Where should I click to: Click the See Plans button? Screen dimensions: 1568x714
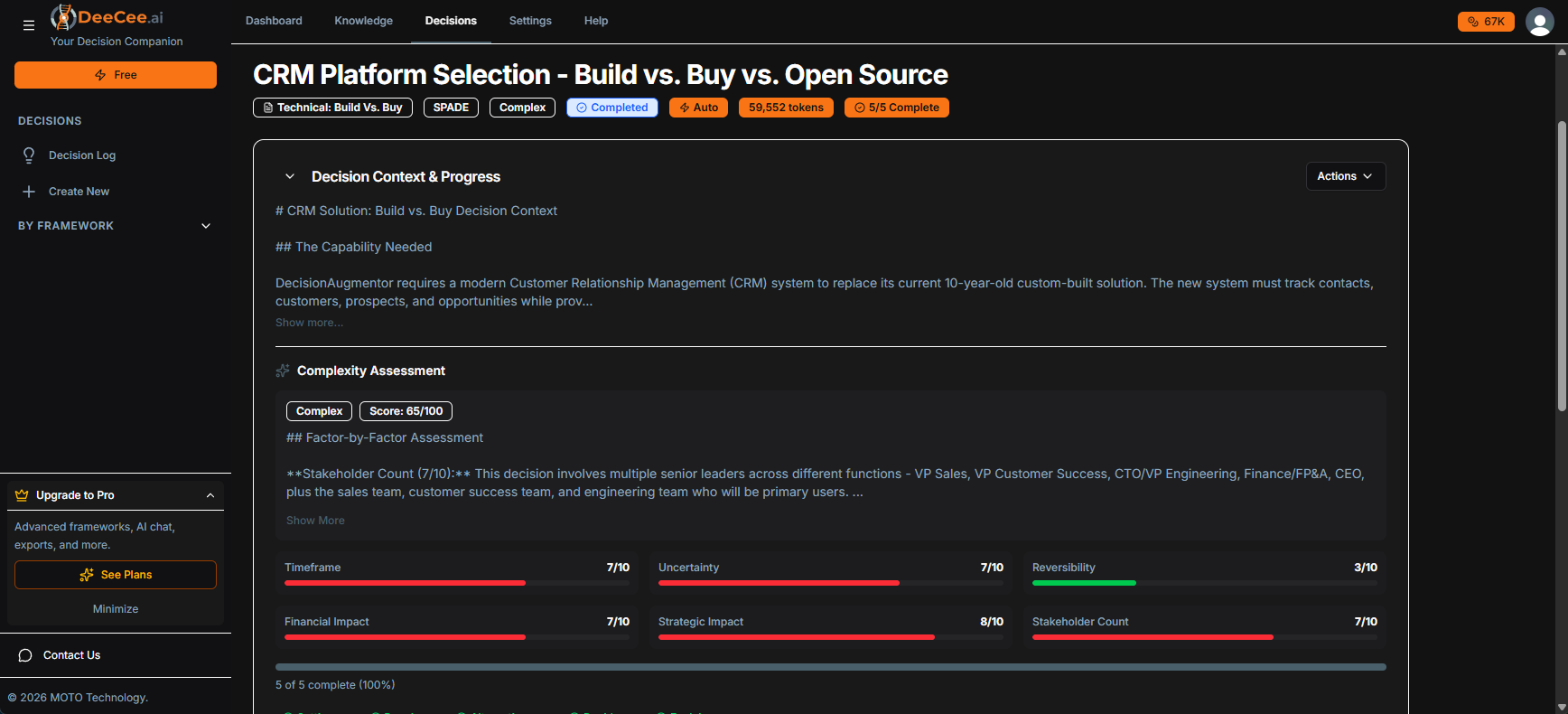click(x=116, y=575)
